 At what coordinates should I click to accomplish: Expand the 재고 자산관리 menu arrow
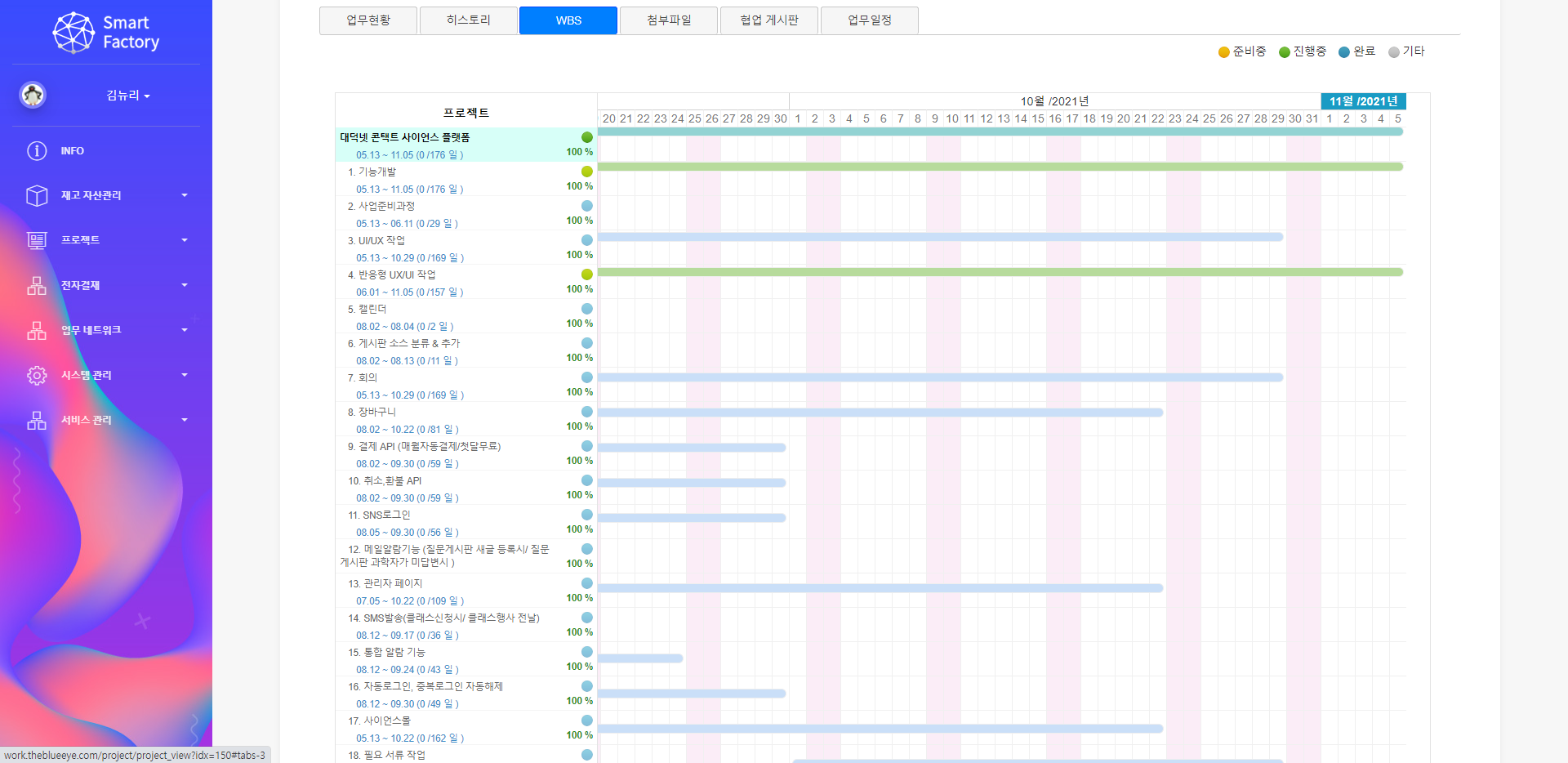coord(185,195)
